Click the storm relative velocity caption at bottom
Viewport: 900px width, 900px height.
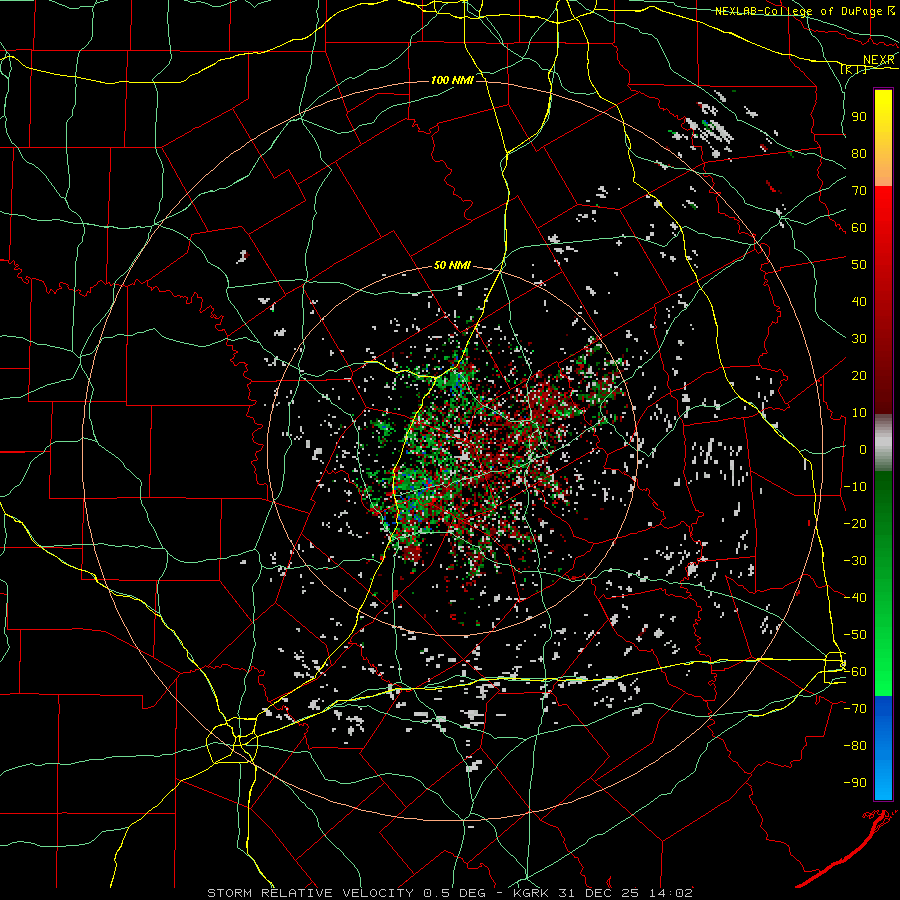[450, 893]
